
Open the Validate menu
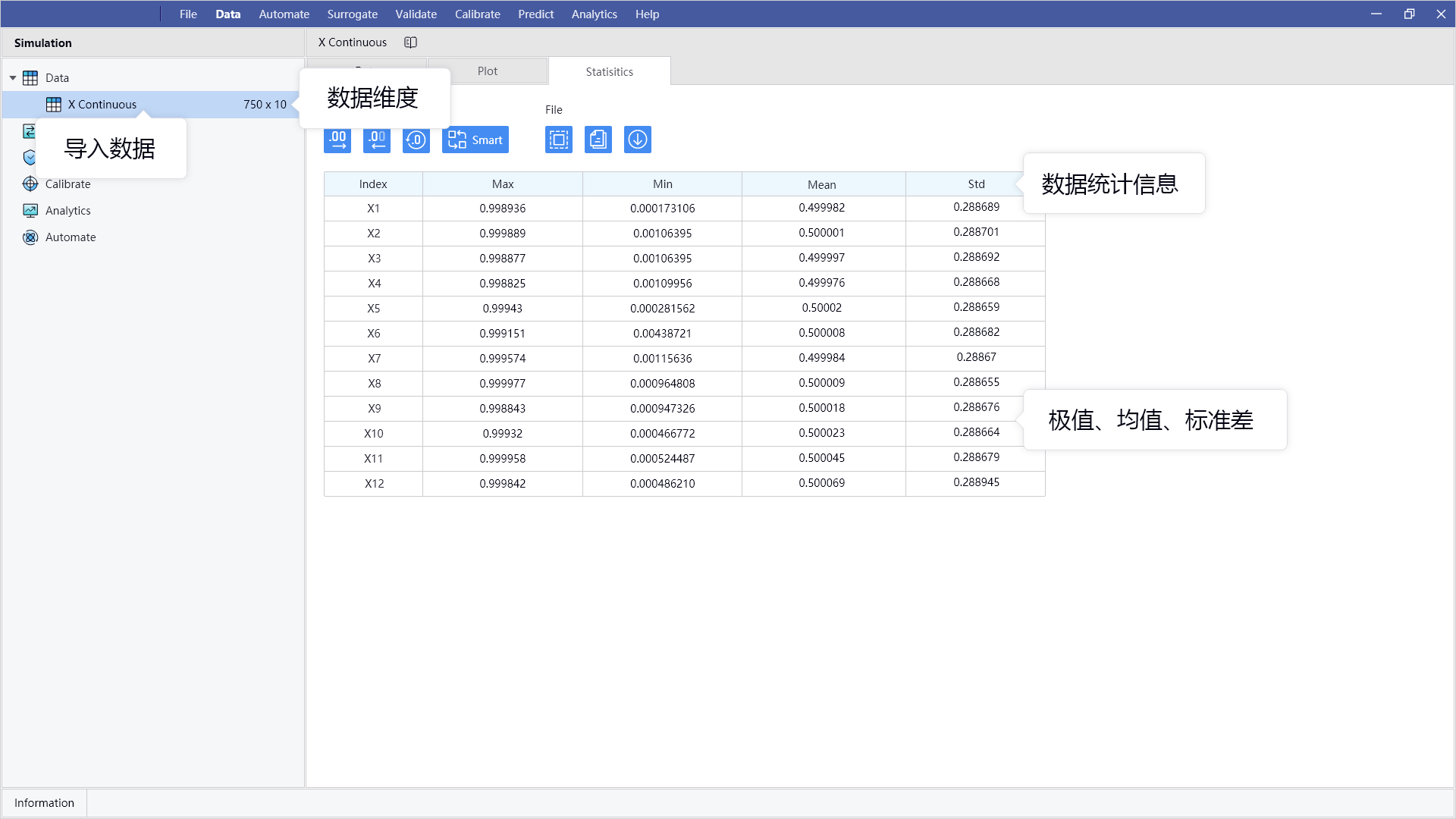pyautogui.click(x=416, y=14)
